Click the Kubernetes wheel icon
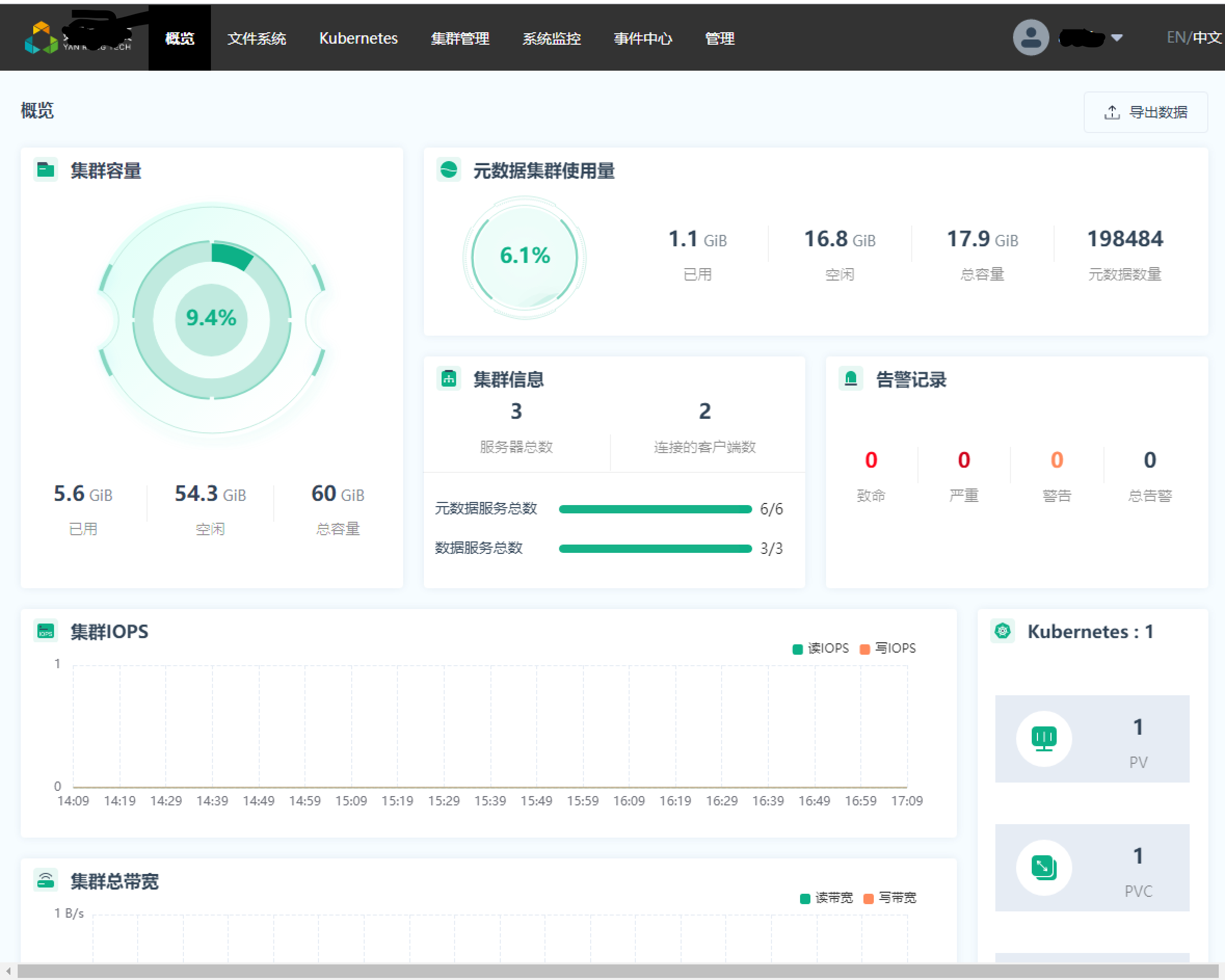This screenshot has height=980, width=1225. [x=1002, y=630]
